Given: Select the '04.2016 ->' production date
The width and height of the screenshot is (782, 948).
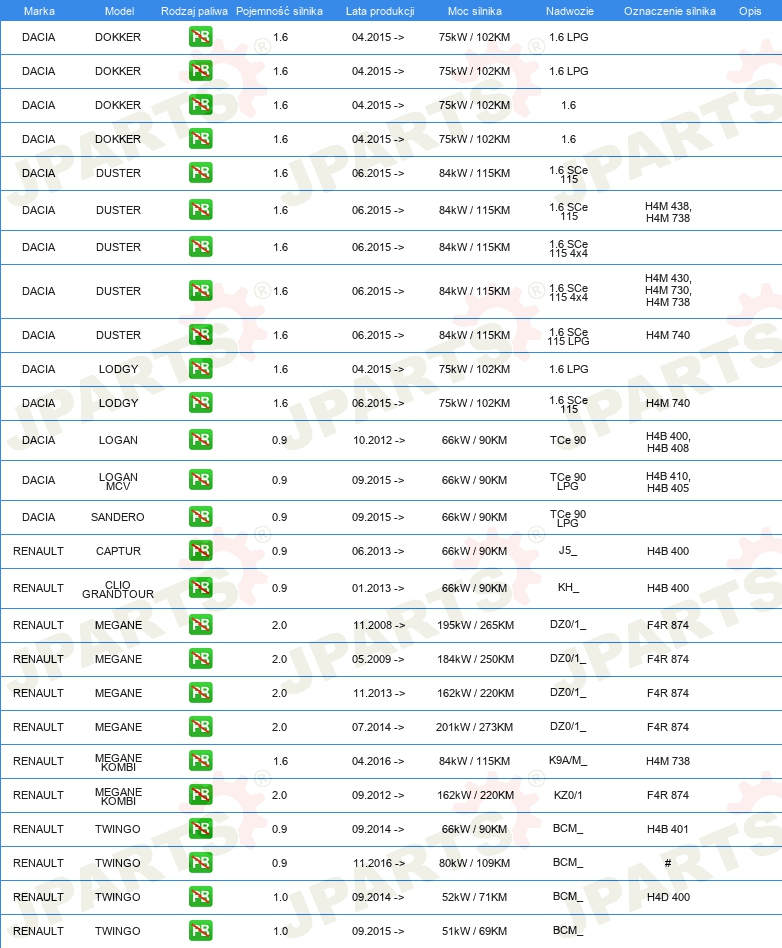Looking at the screenshot, I should (x=378, y=761).
